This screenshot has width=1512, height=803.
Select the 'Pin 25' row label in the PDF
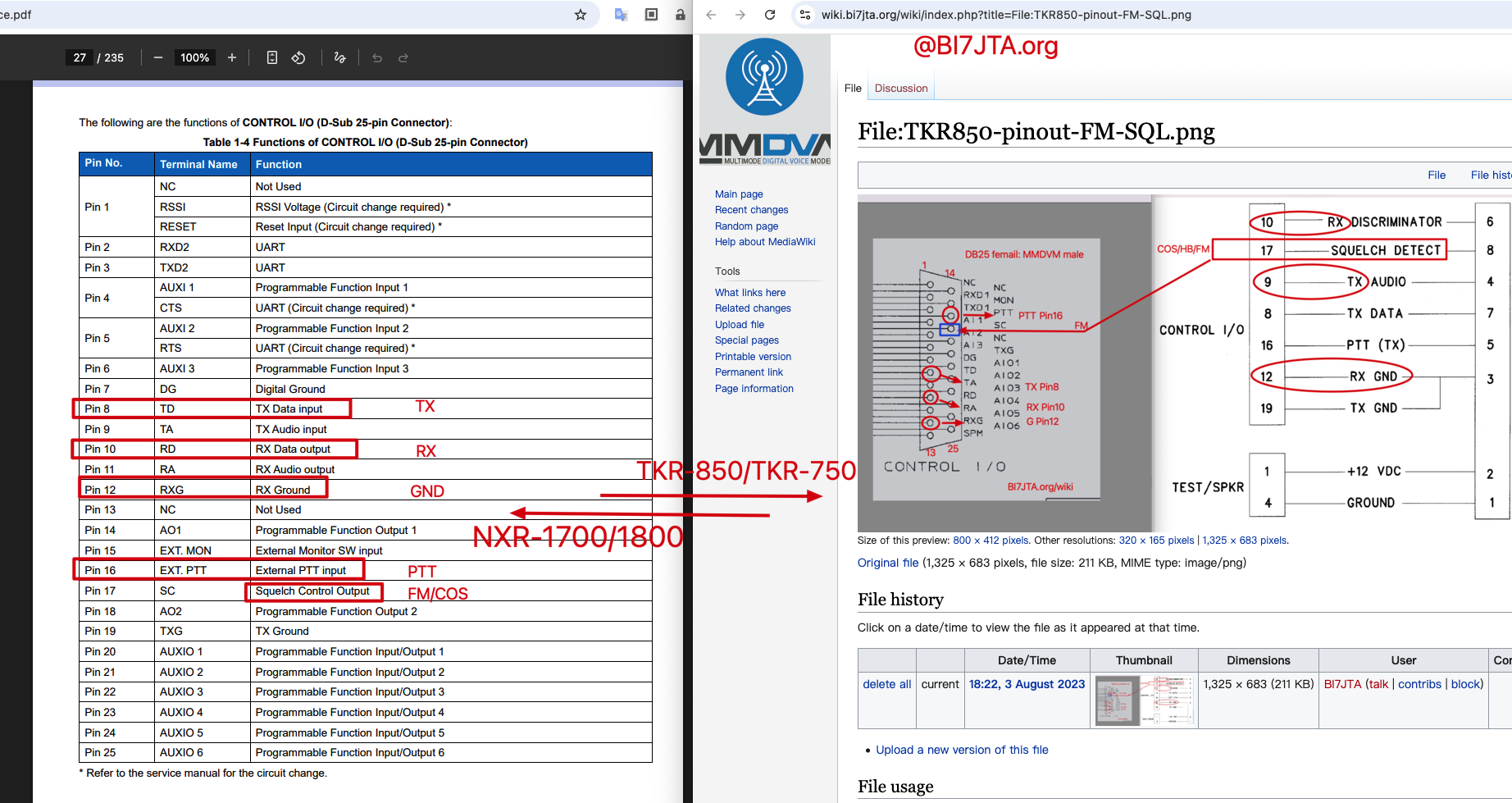pyautogui.click(x=100, y=752)
